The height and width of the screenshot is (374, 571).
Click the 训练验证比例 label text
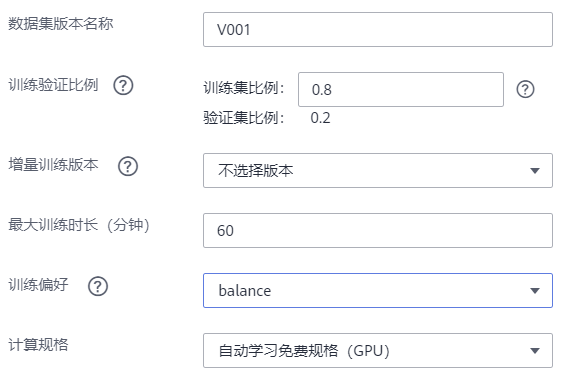pos(53,85)
